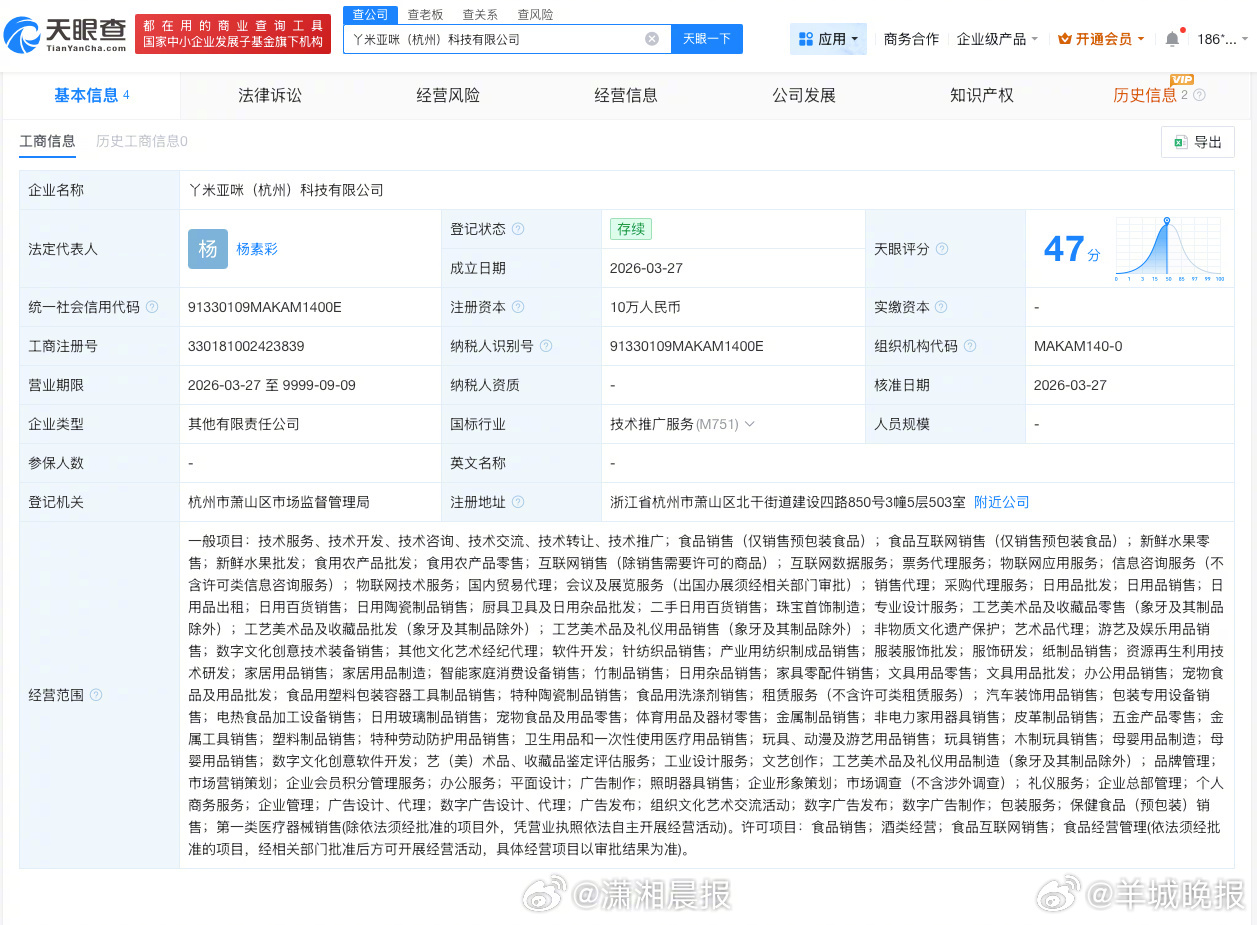Expand the account 186* dropdown
This screenshot has height=925, width=1257.
pos(1222,39)
